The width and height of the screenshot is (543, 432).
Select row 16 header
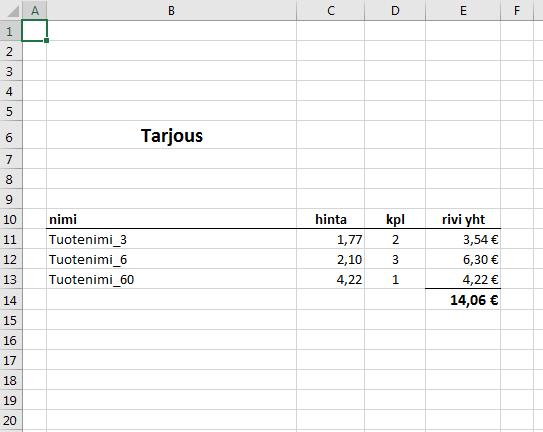11,340
